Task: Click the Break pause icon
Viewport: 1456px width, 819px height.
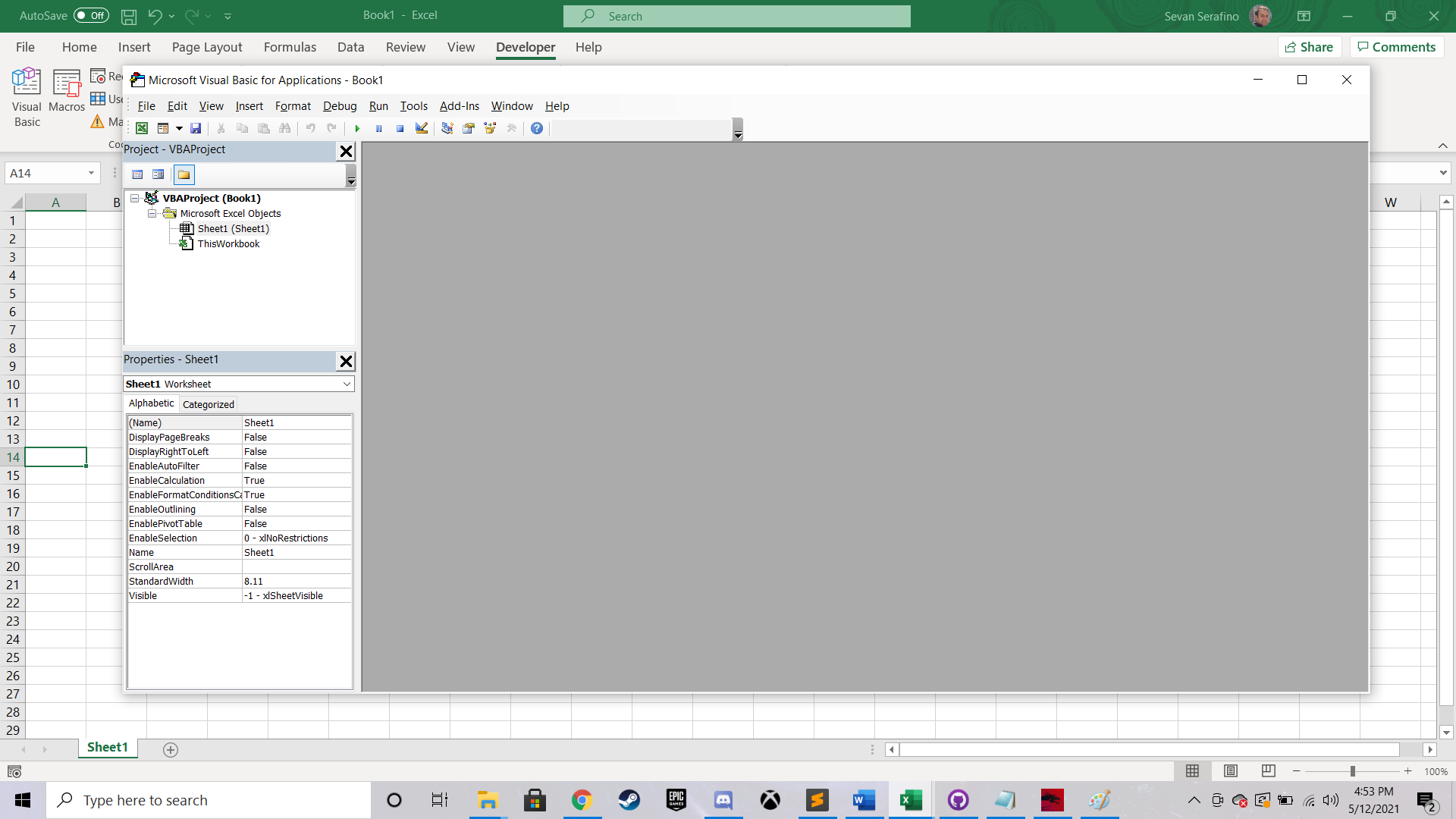Action: point(378,128)
